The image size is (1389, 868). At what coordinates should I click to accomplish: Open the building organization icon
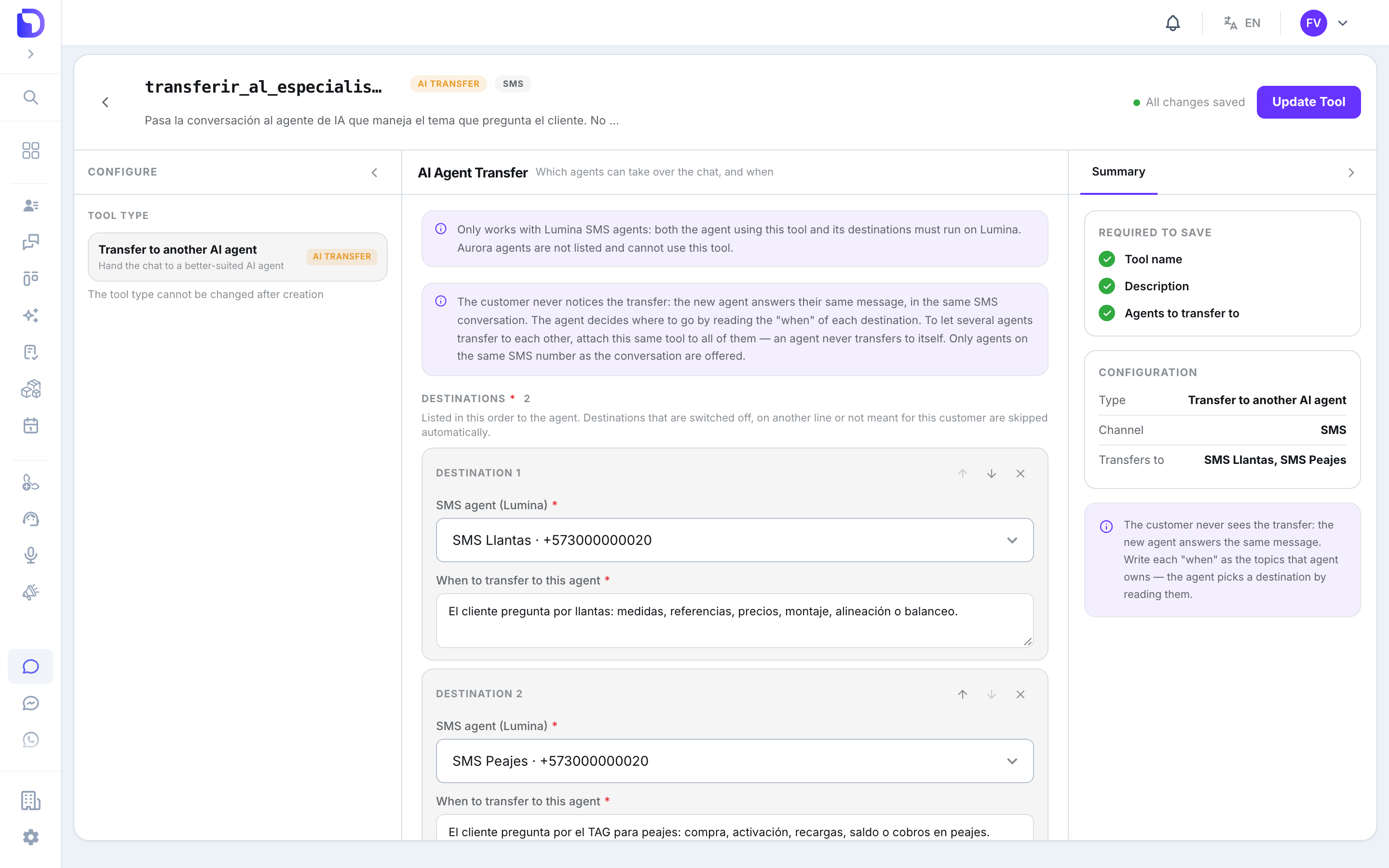click(30, 800)
